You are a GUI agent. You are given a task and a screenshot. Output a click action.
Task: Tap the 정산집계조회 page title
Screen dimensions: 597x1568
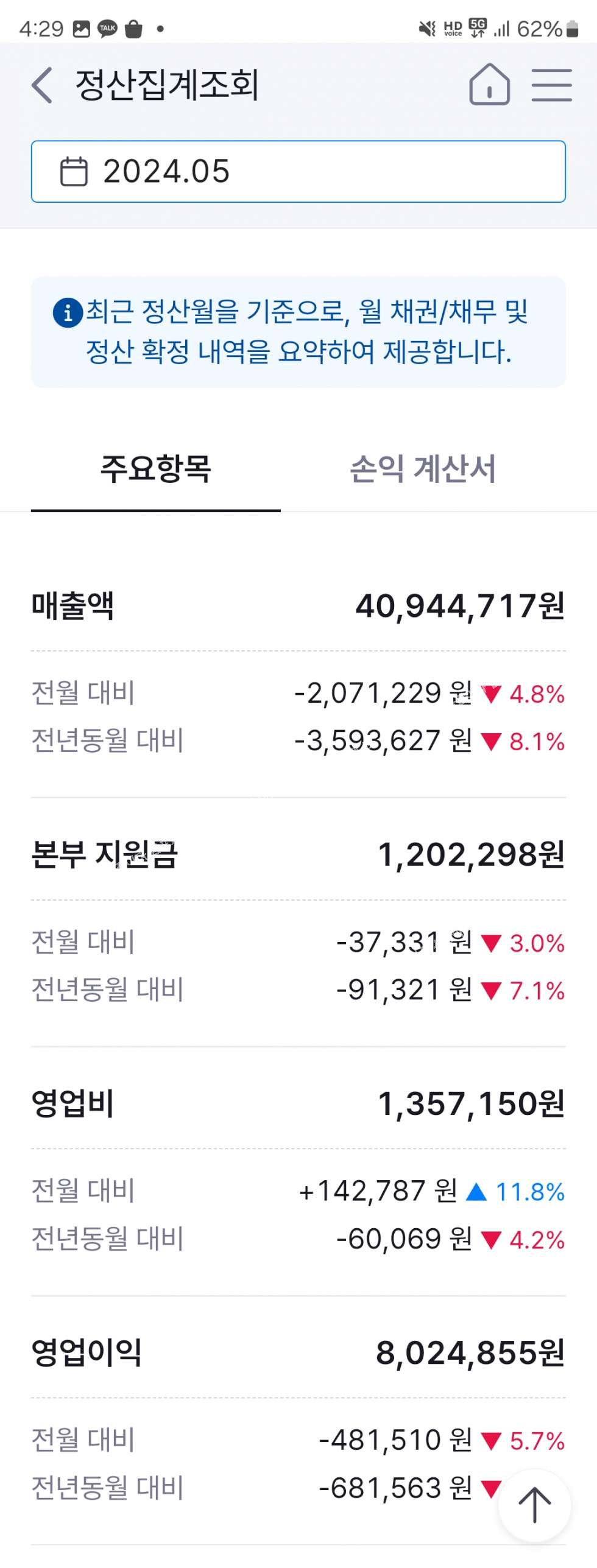click(168, 85)
